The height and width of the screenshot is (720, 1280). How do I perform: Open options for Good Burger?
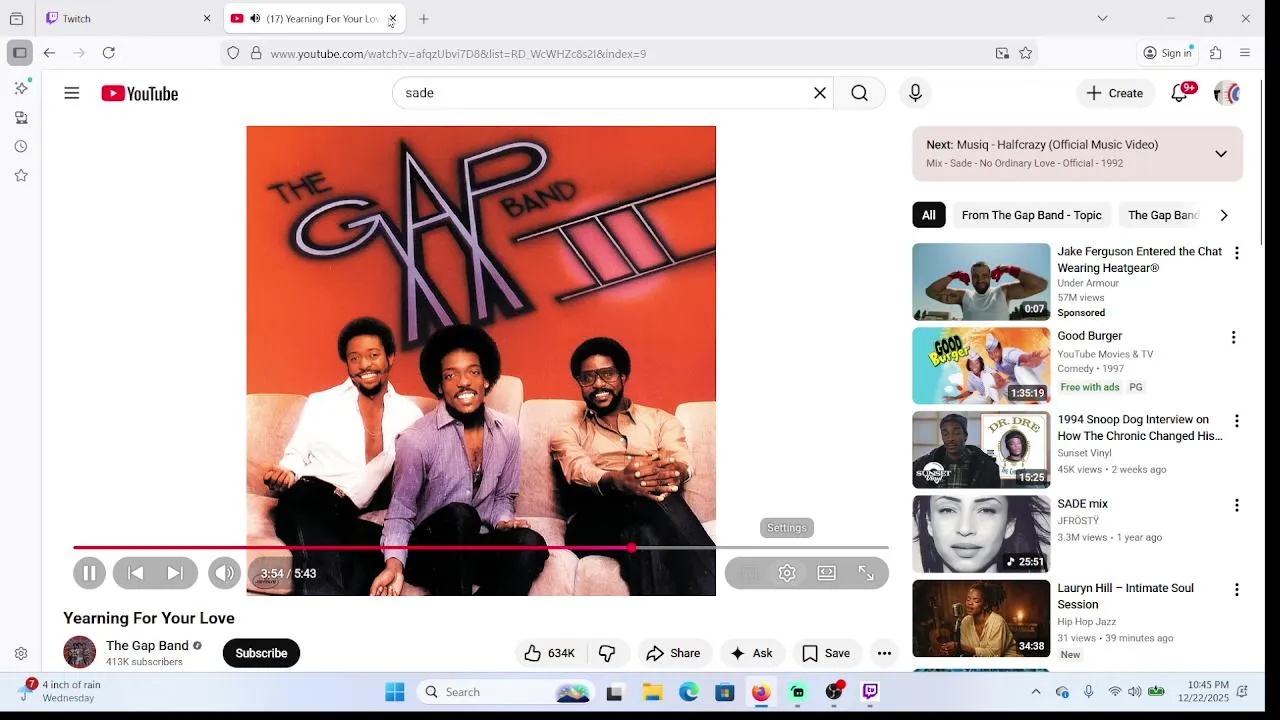point(1233,337)
